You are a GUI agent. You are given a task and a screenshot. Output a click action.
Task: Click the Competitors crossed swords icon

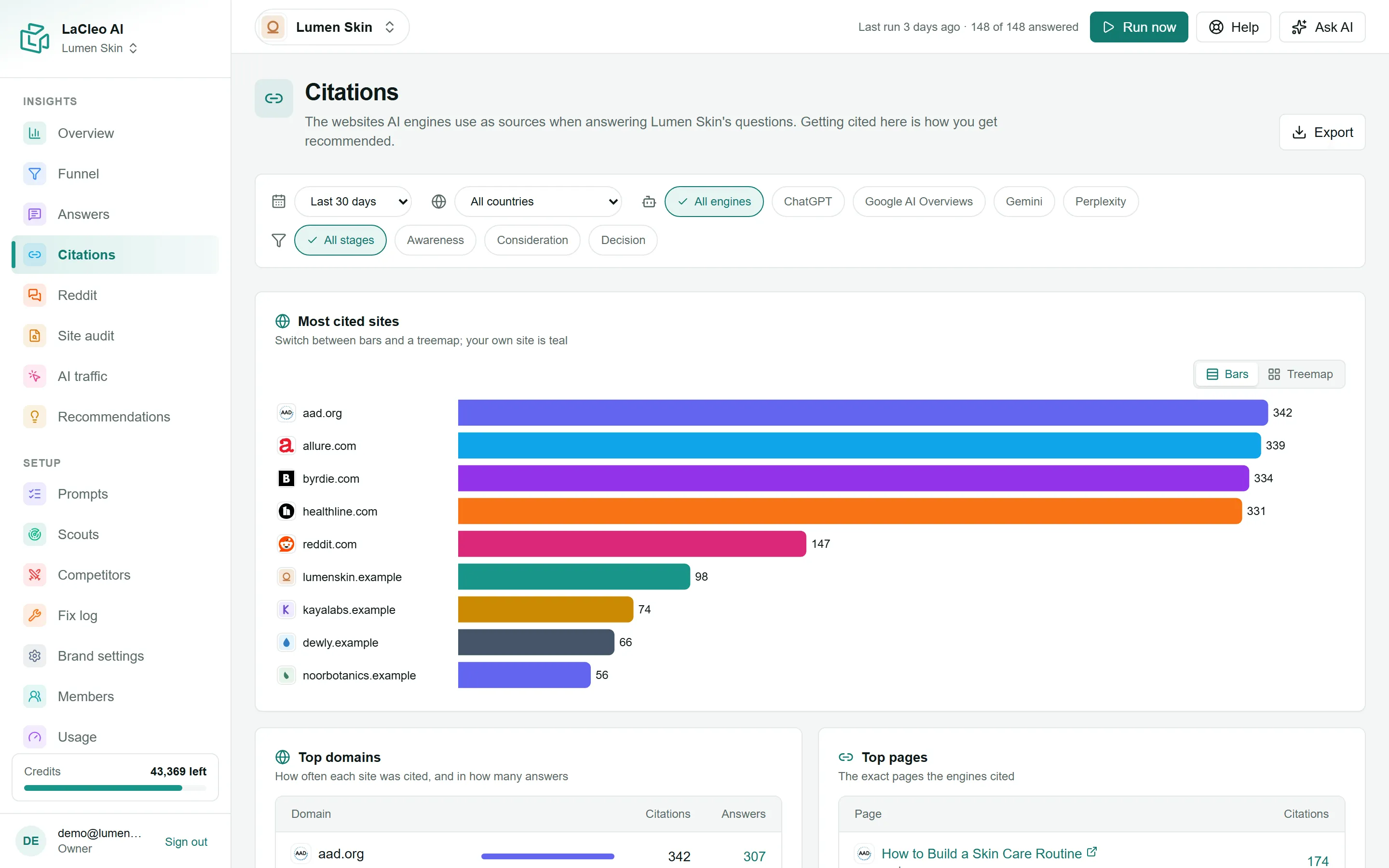34,575
